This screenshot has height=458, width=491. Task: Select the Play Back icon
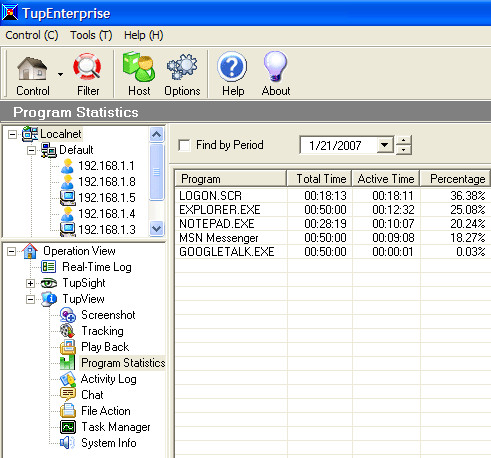pos(68,347)
